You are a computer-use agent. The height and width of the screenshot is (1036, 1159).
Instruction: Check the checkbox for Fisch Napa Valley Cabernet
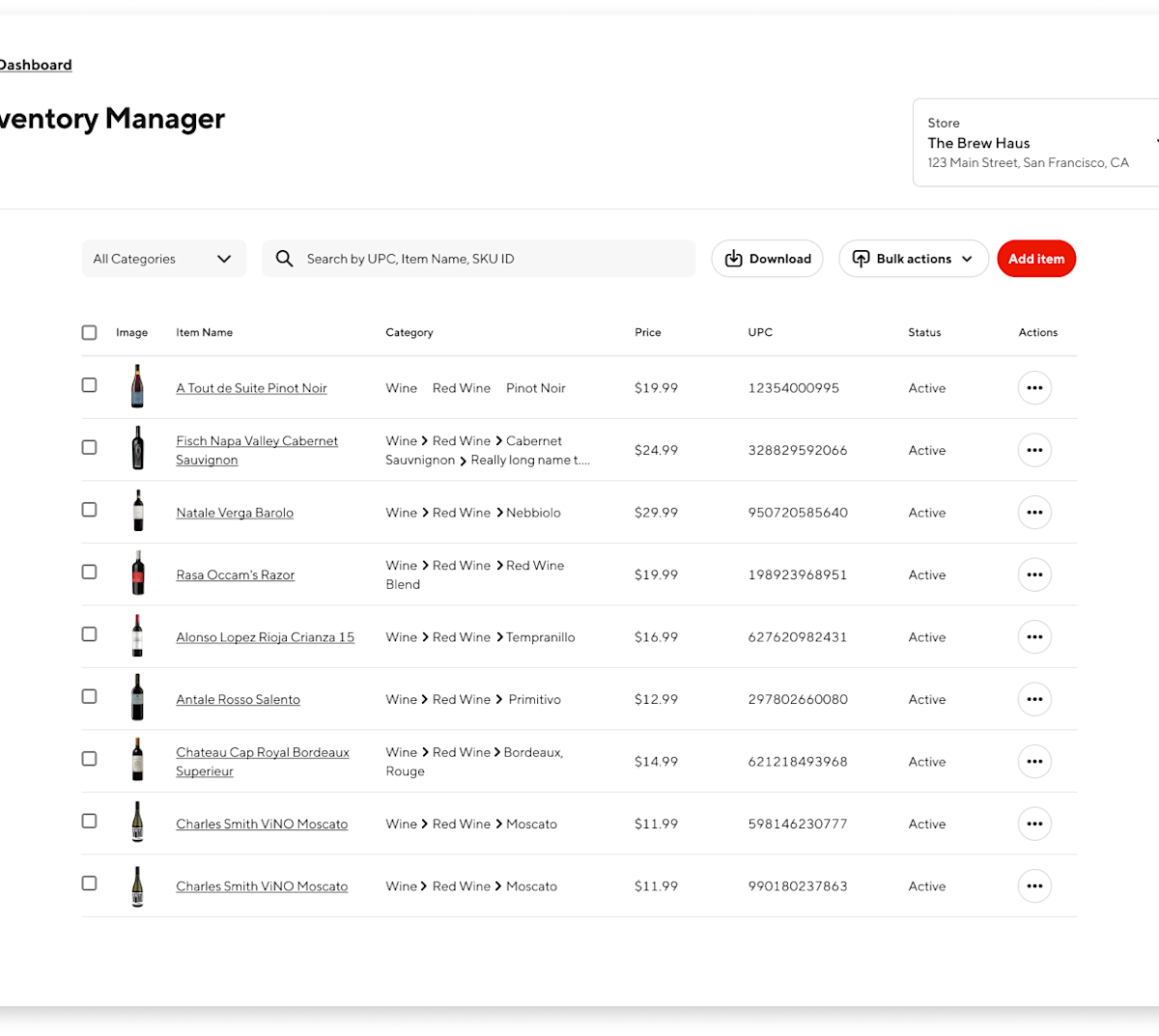(x=89, y=447)
